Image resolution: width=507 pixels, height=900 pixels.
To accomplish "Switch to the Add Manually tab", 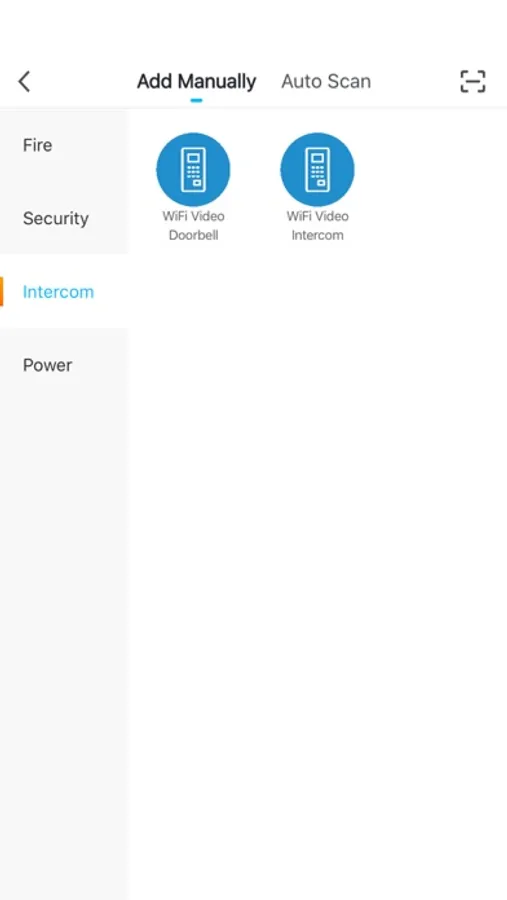I will click(196, 82).
